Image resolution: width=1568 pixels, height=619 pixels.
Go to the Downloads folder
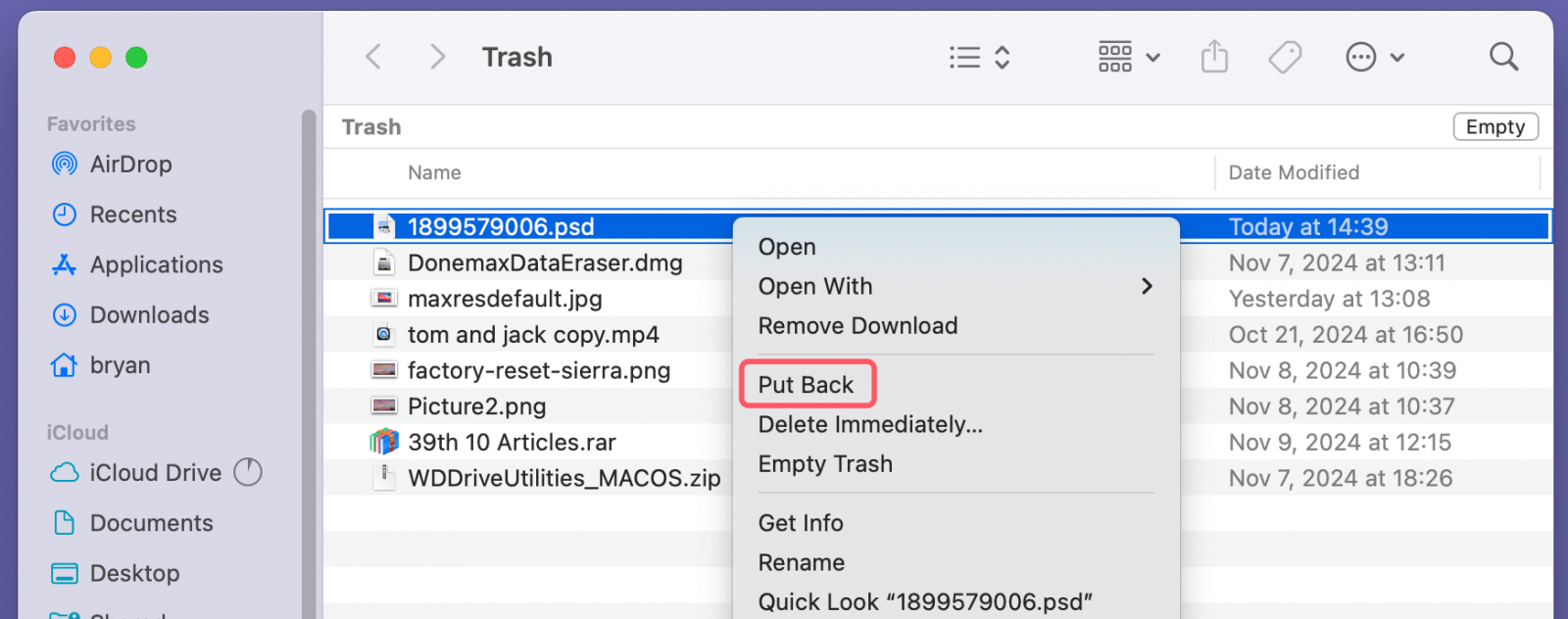pyautogui.click(x=148, y=314)
